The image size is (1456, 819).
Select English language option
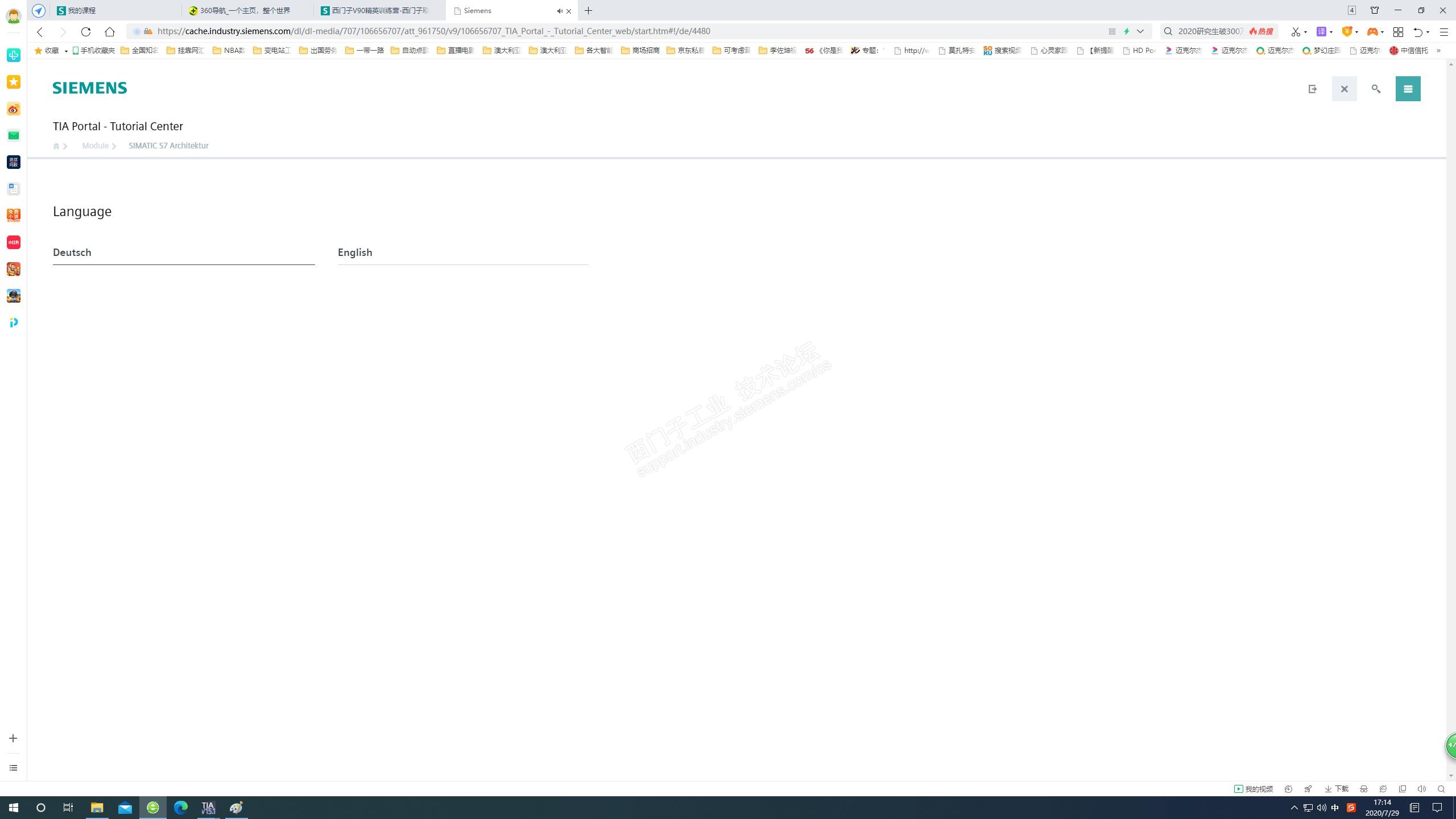355,253
